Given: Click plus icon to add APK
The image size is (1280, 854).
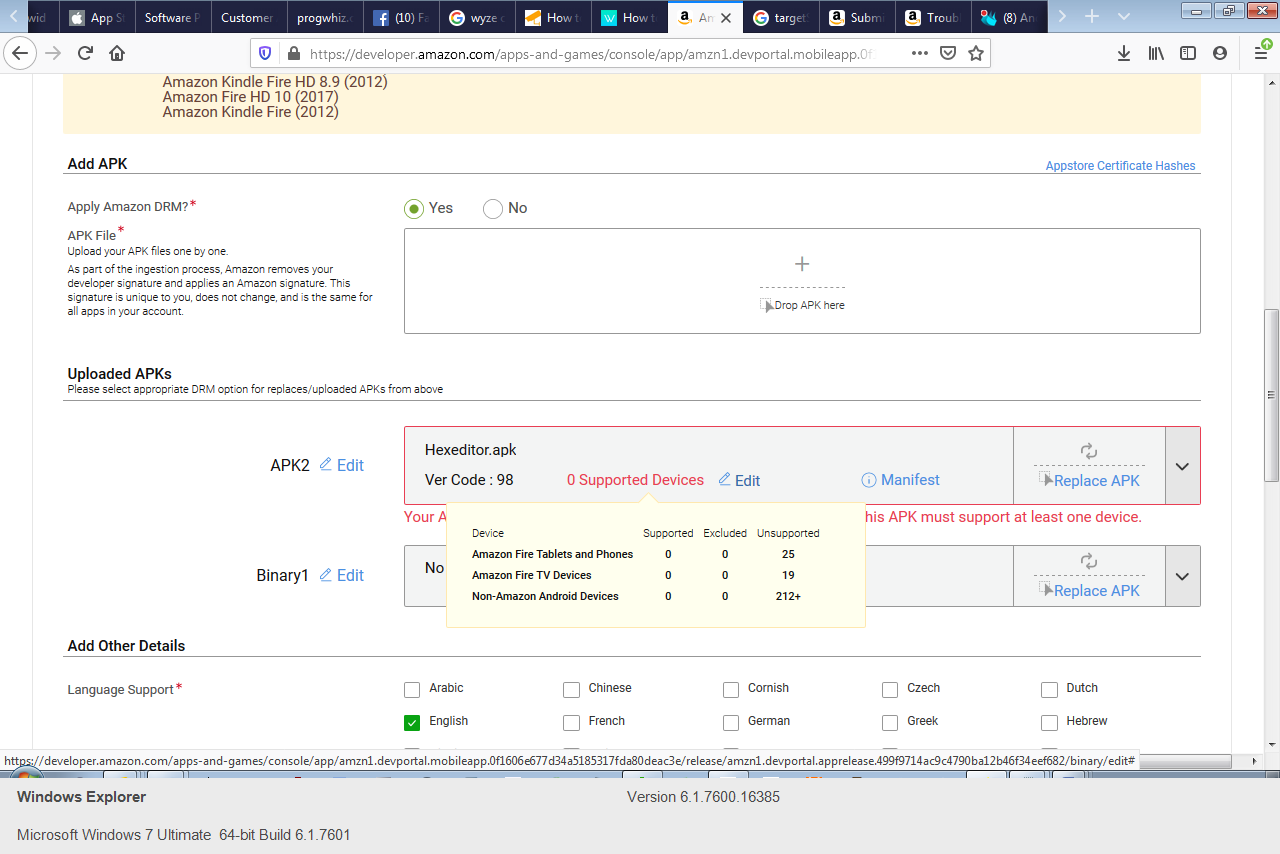Looking at the screenshot, I should [x=801, y=264].
